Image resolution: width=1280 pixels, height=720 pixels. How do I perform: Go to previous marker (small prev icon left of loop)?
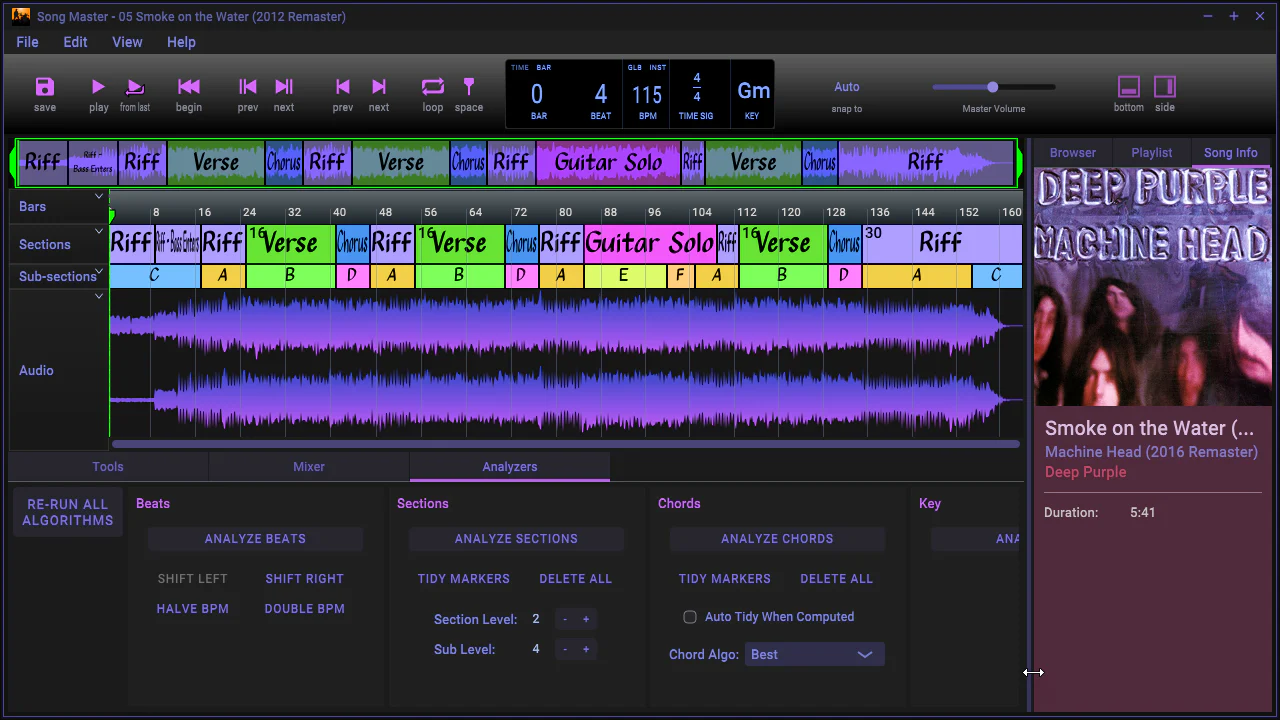click(343, 87)
